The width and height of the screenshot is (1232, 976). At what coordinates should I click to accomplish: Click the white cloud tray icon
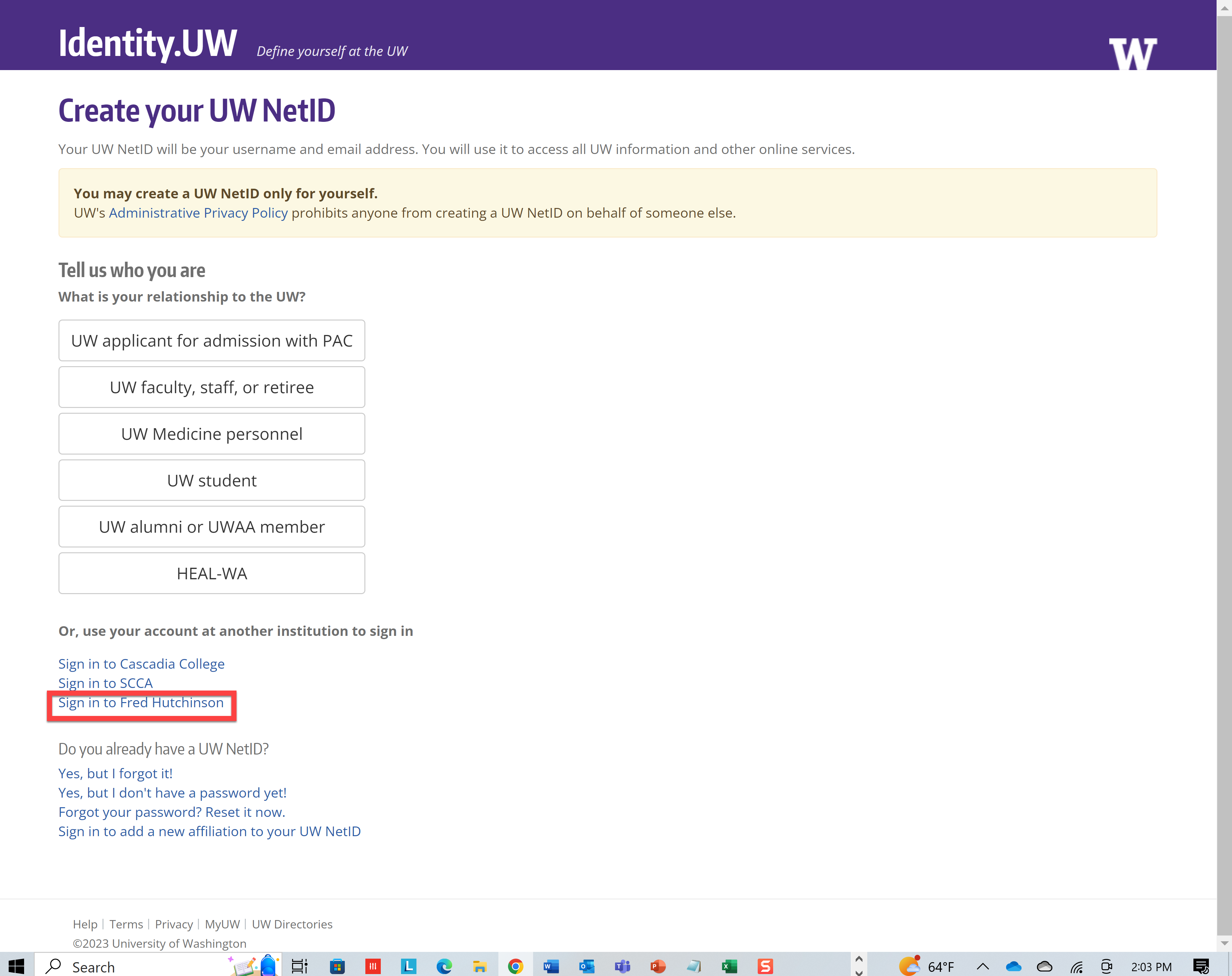[1044, 966]
